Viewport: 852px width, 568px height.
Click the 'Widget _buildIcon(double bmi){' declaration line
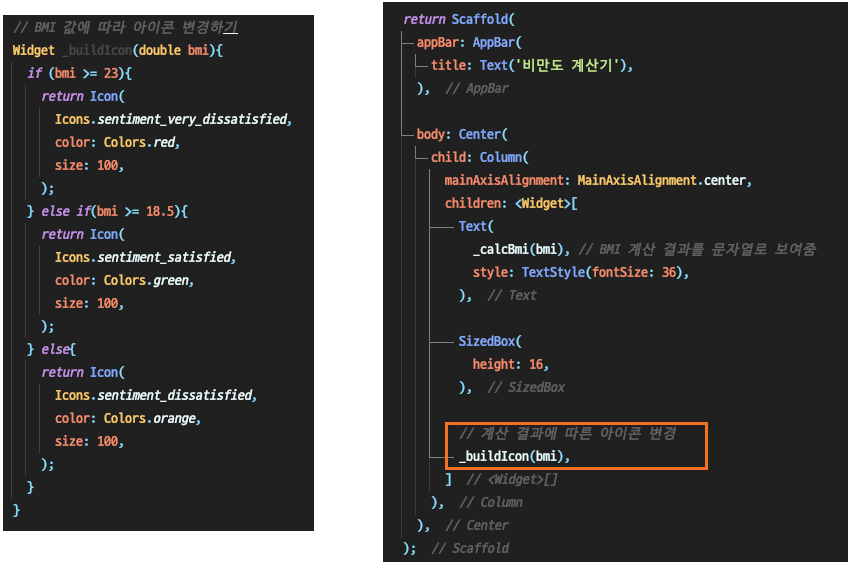118,50
